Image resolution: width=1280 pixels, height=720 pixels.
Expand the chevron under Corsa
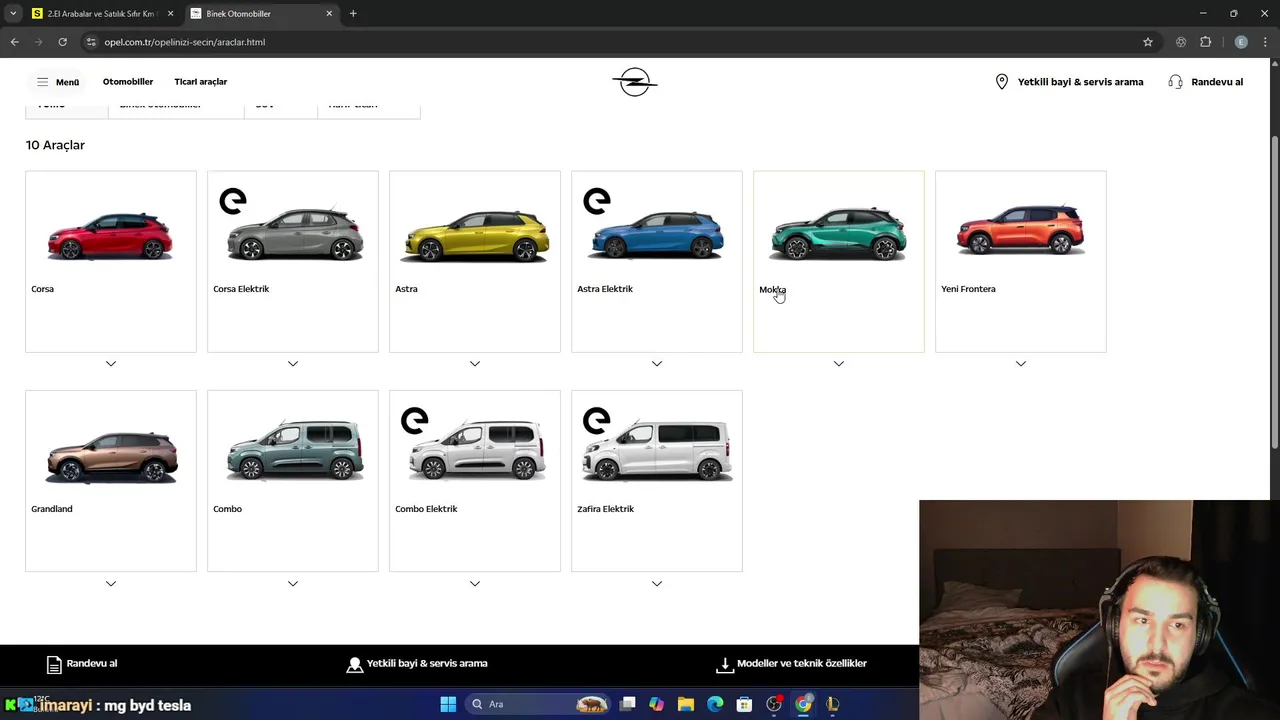pos(111,363)
